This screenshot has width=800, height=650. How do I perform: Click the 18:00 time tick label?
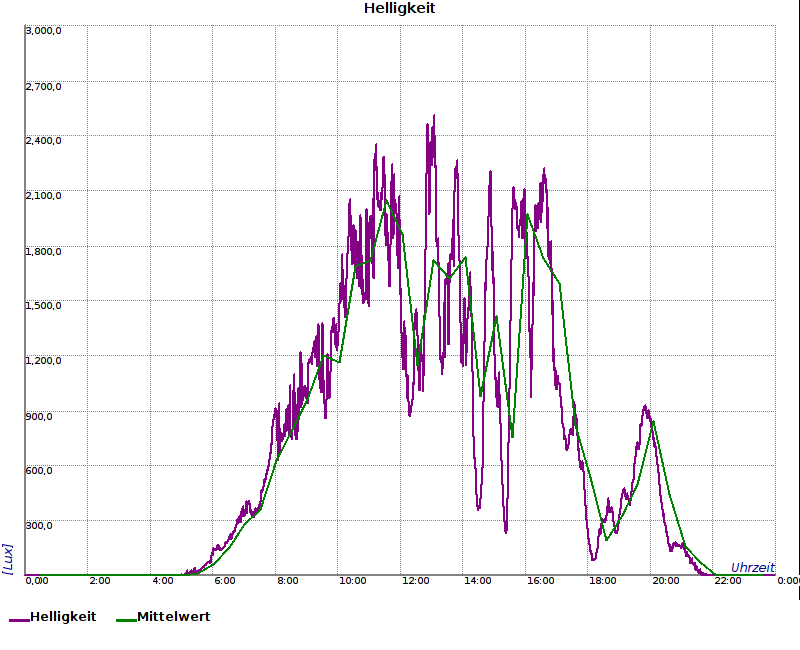point(603,581)
